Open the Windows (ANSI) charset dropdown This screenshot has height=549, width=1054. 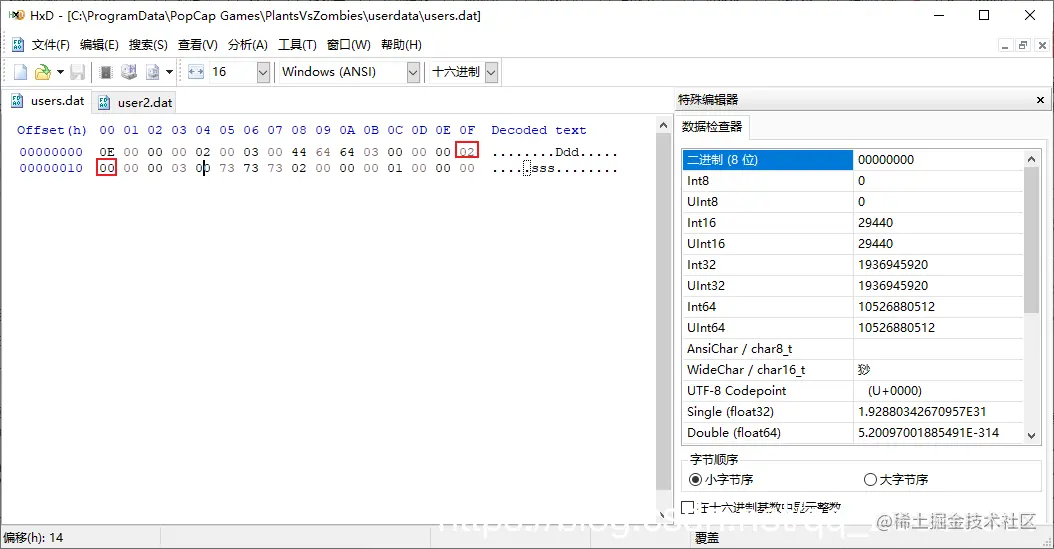pyautogui.click(x=413, y=72)
